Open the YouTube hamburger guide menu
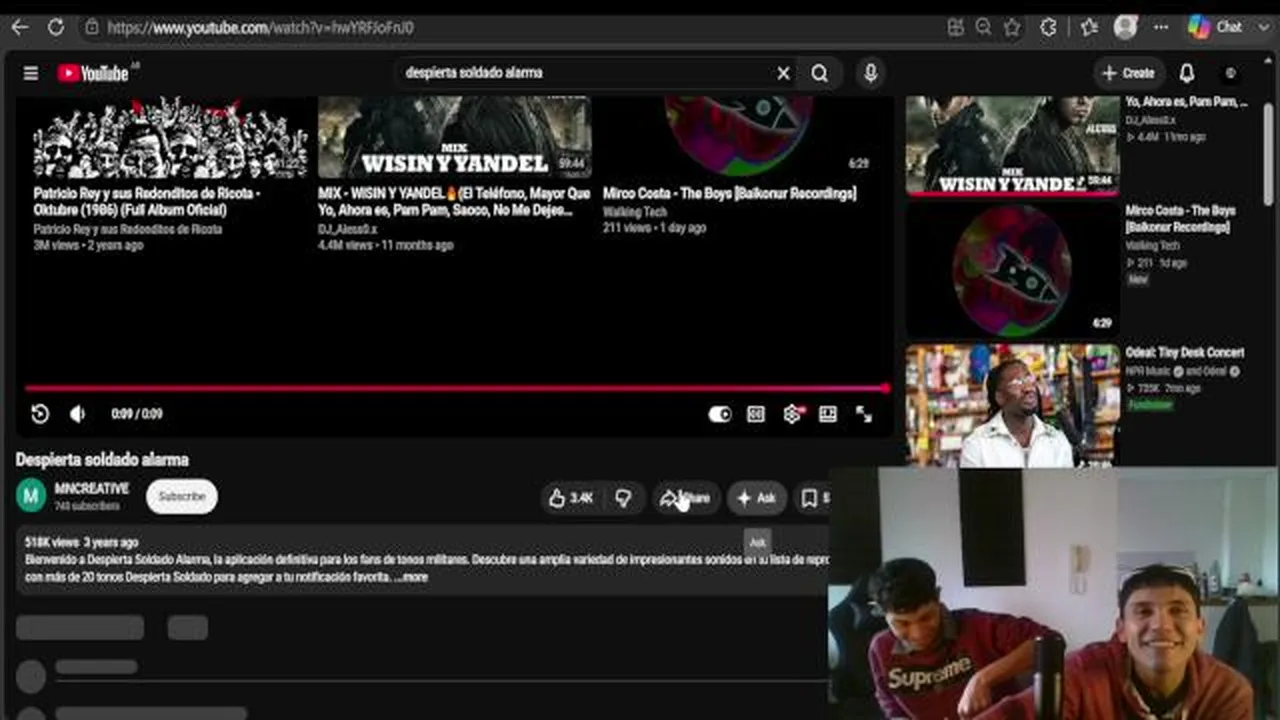The image size is (1280, 720). coord(31,73)
